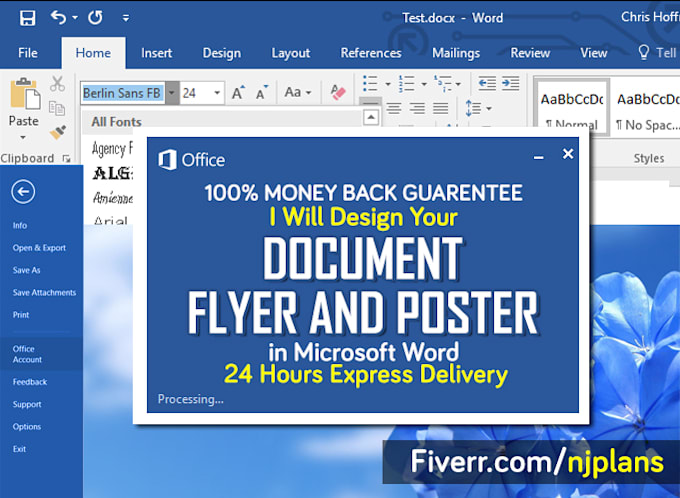The height and width of the screenshot is (498, 680).
Task: Click the Save icon in quick access toolbar
Action: [27, 18]
